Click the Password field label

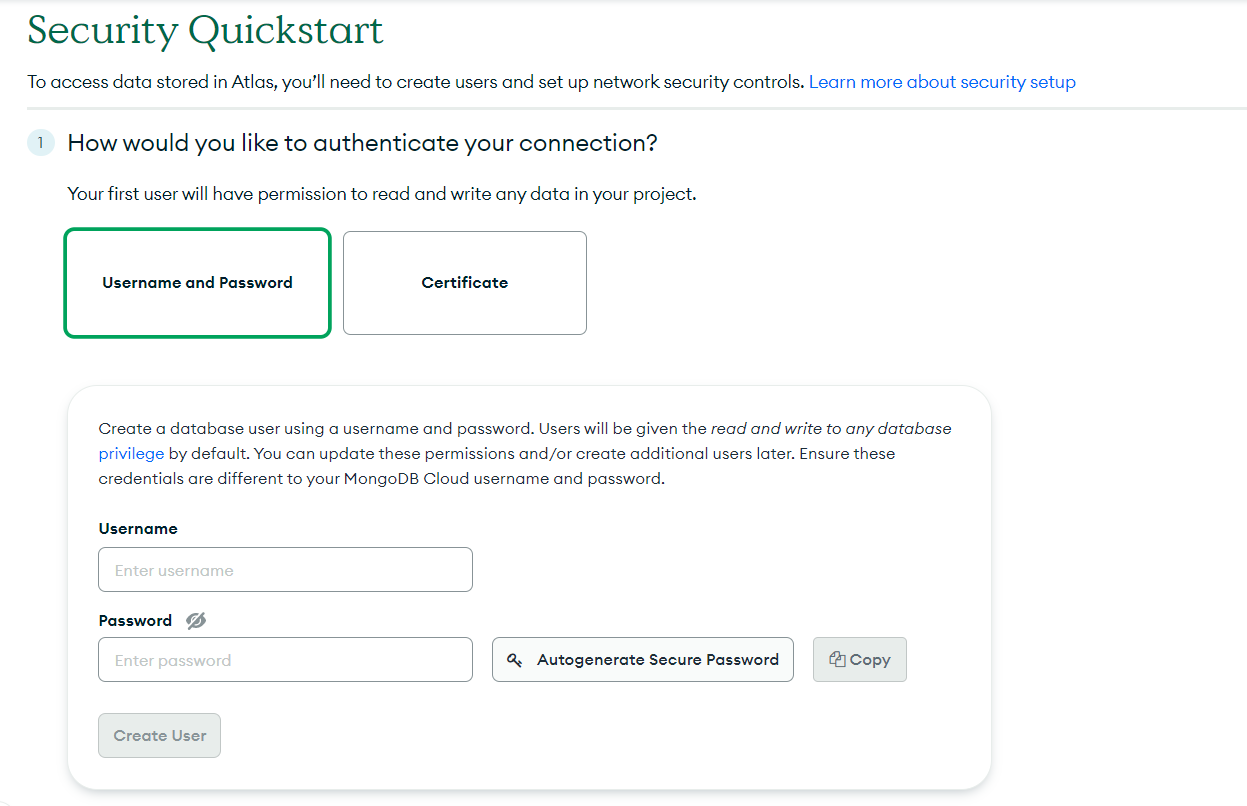[x=135, y=620]
